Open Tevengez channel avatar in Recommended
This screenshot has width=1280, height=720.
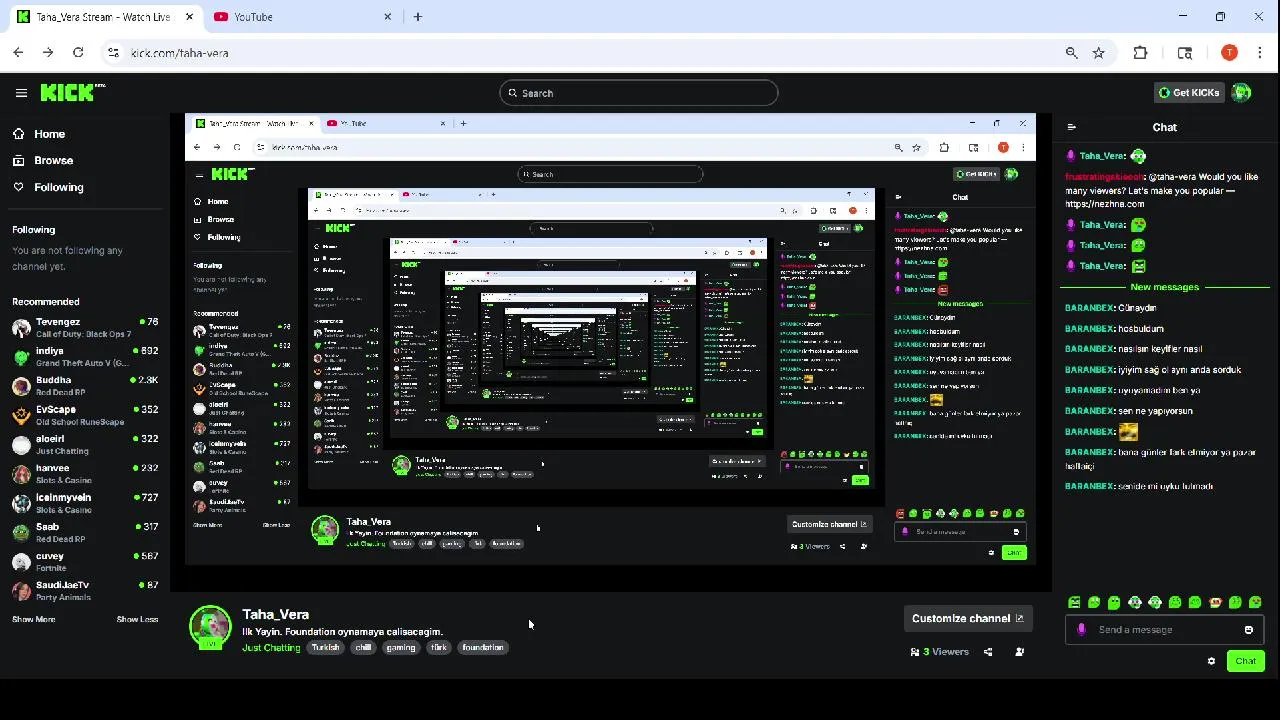[x=21, y=328]
